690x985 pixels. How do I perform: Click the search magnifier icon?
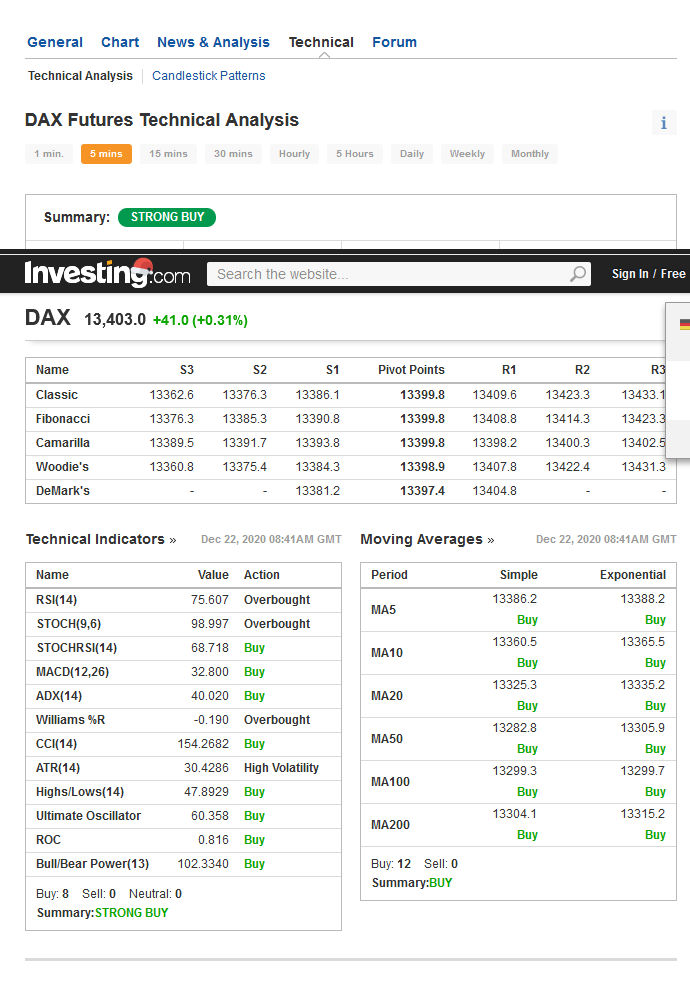tap(578, 274)
